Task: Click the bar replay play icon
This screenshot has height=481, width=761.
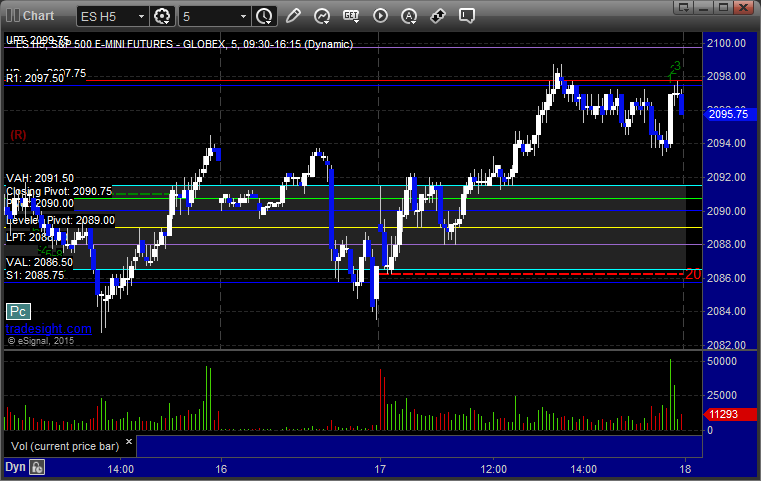Action: tap(380, 16)
